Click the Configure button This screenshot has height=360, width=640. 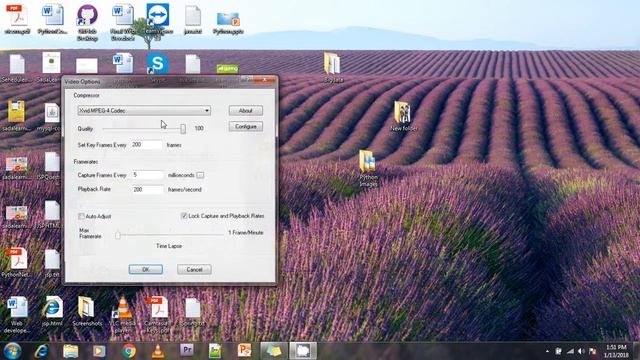[x=246, y=127]
